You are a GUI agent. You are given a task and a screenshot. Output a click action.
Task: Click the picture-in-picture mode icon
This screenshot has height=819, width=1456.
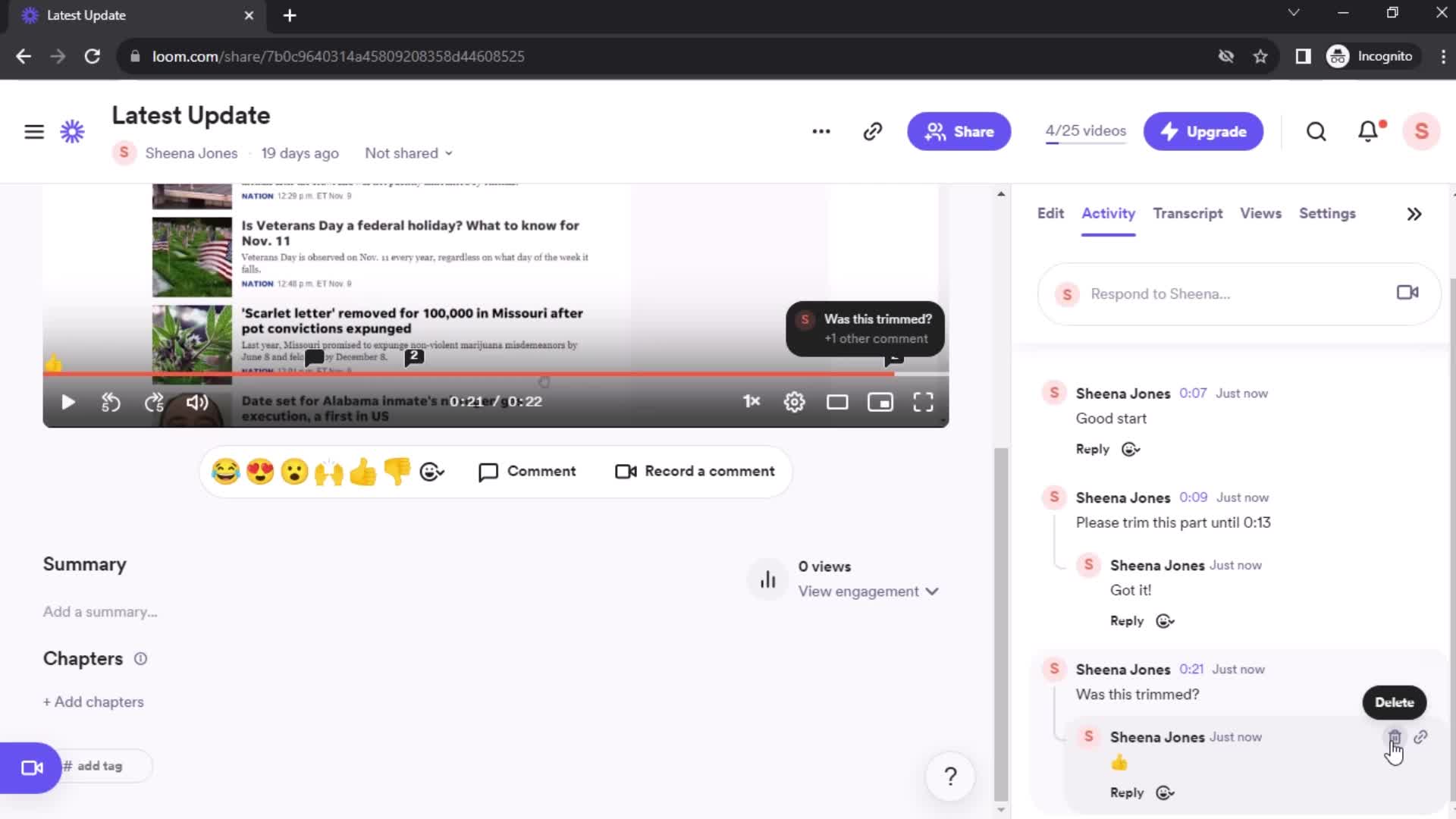pos(880,402)
